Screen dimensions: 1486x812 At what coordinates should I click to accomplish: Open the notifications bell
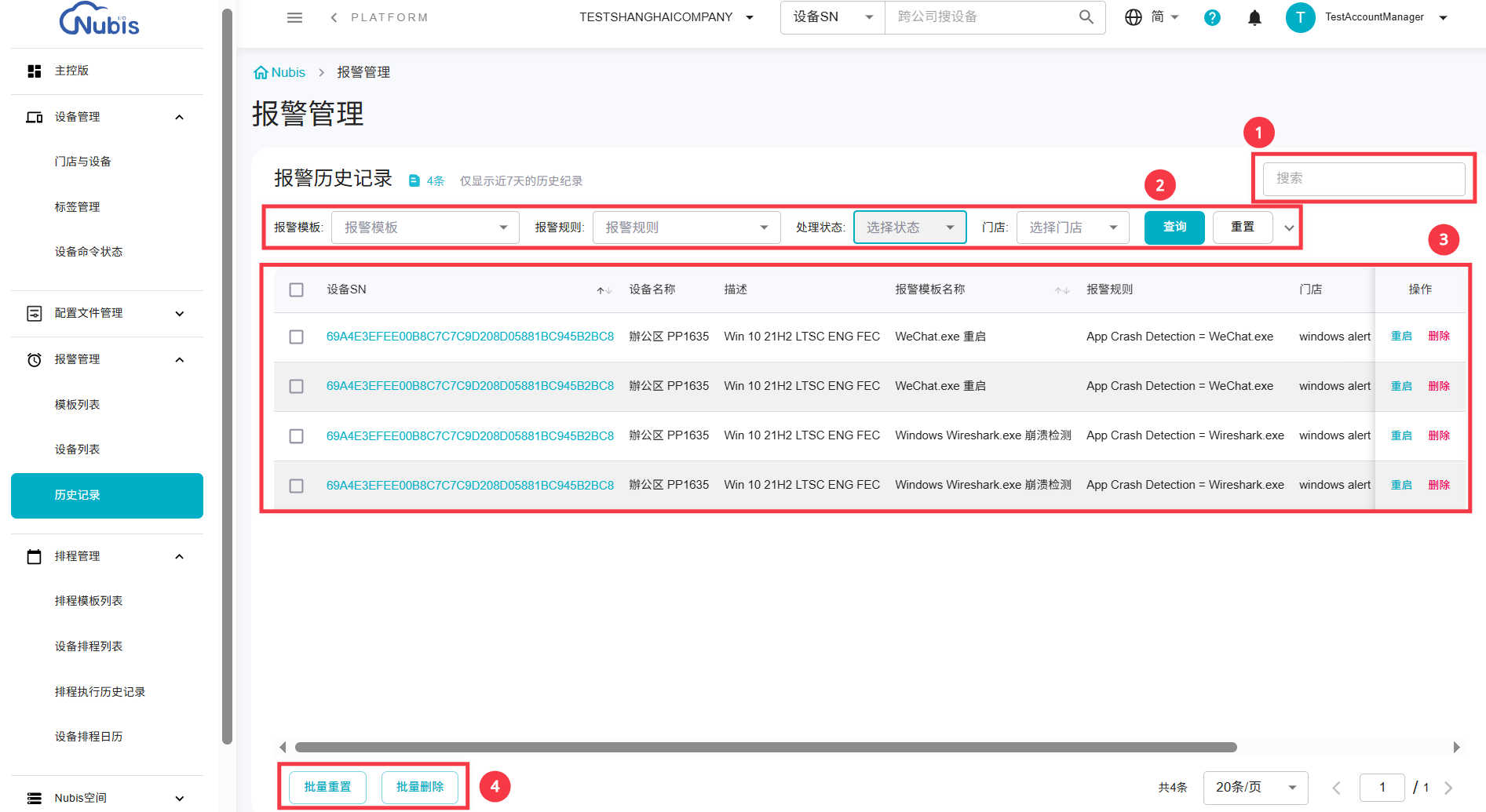coord(1255,17)
